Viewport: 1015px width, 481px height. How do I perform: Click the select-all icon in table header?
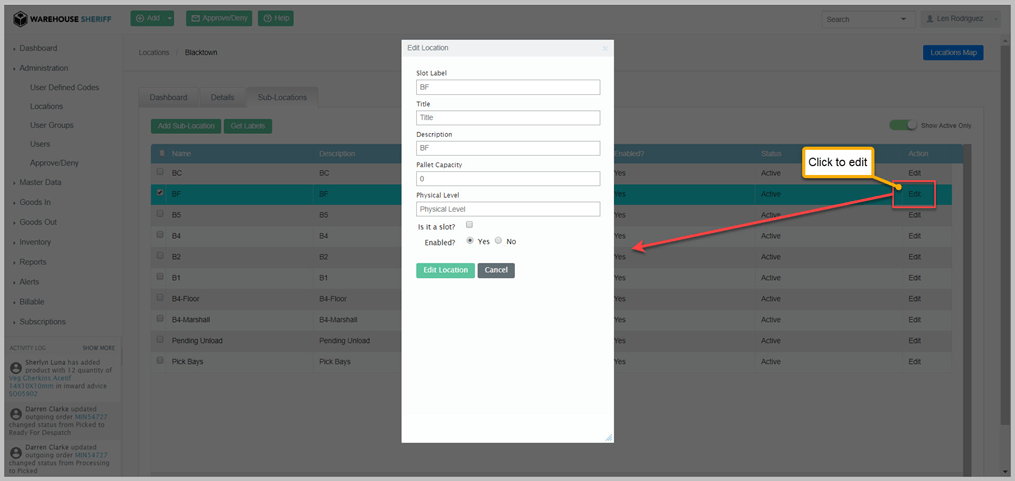162,154
